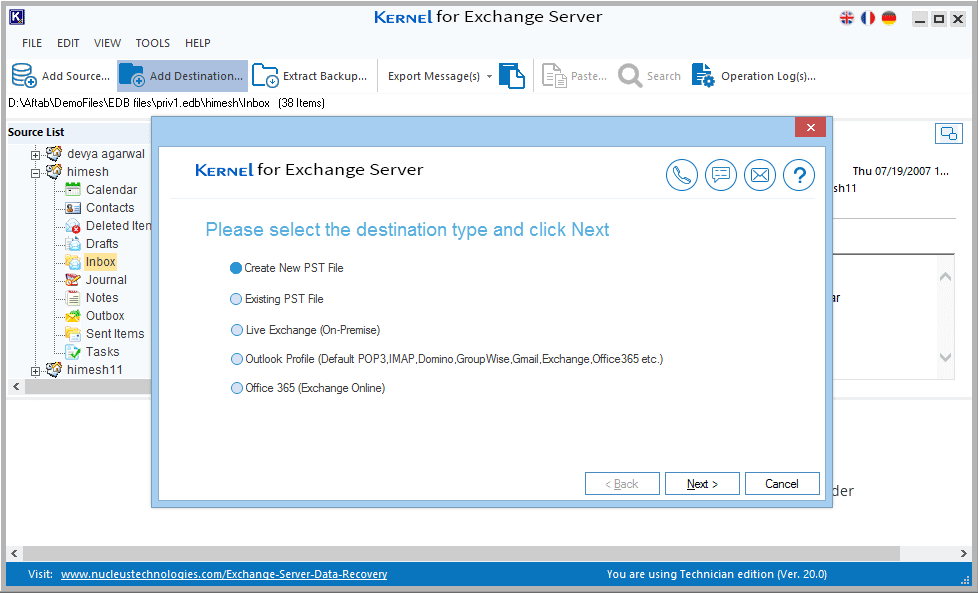Click the copy messages toolbar icon

[512, 75]
